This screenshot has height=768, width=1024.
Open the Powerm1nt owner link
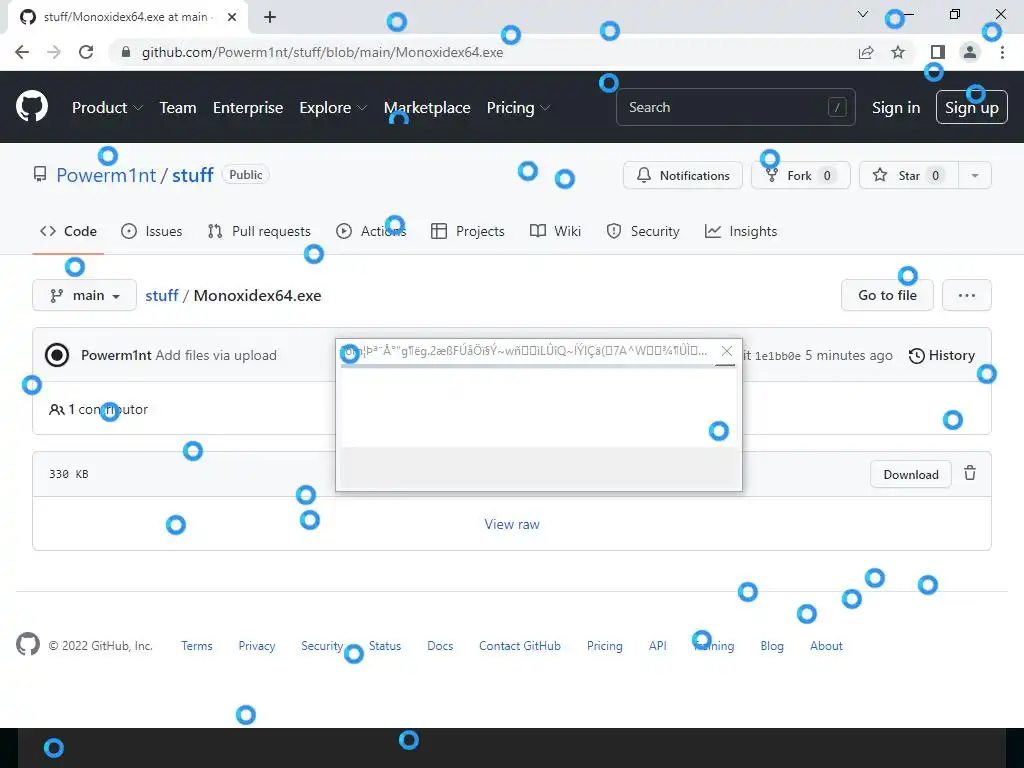(x=106, y=175)
